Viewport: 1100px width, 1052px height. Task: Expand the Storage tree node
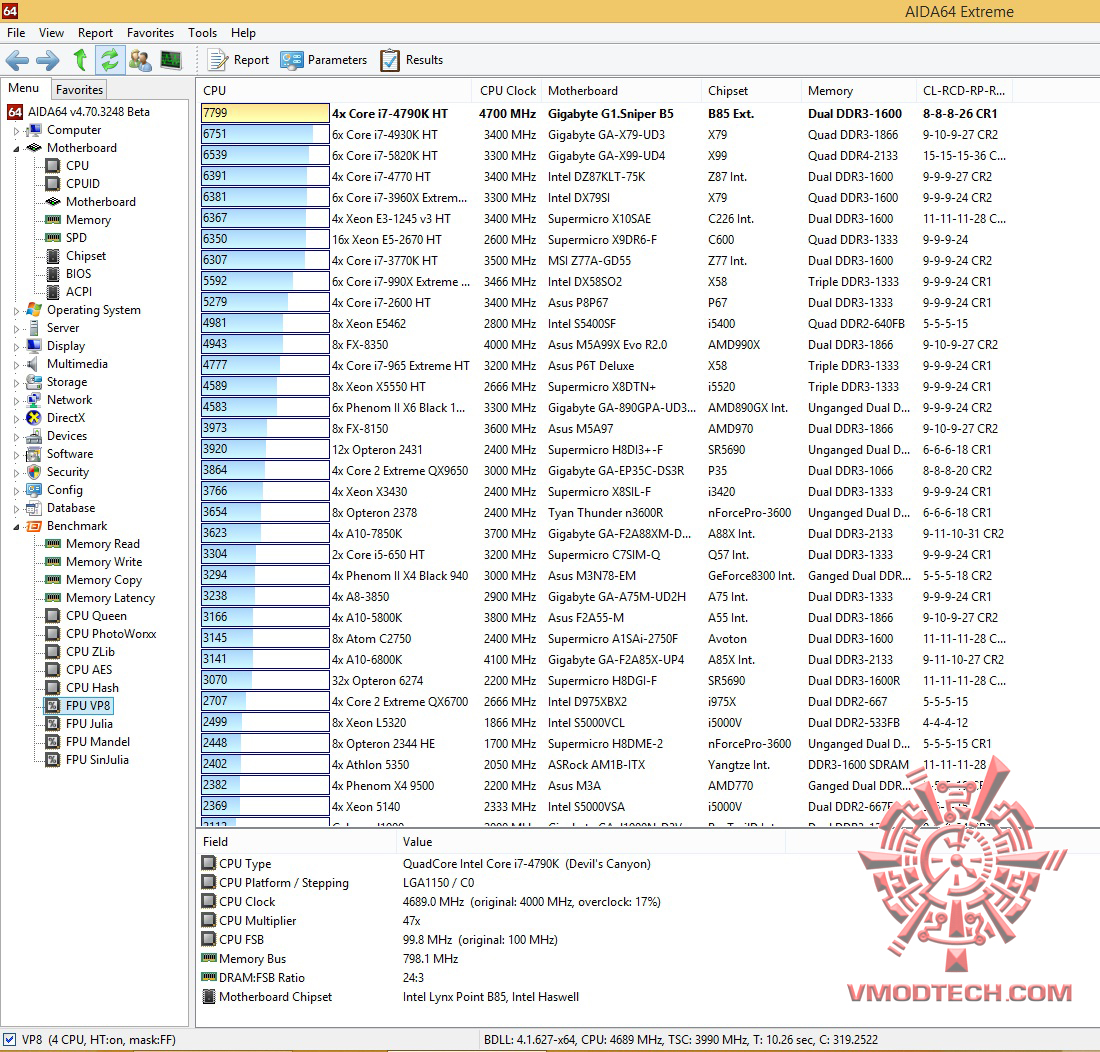16,383
